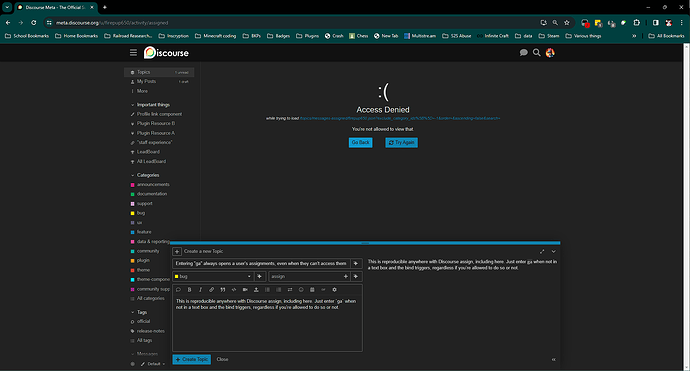Open the LeadBoard sidebar link

point(148,152)
